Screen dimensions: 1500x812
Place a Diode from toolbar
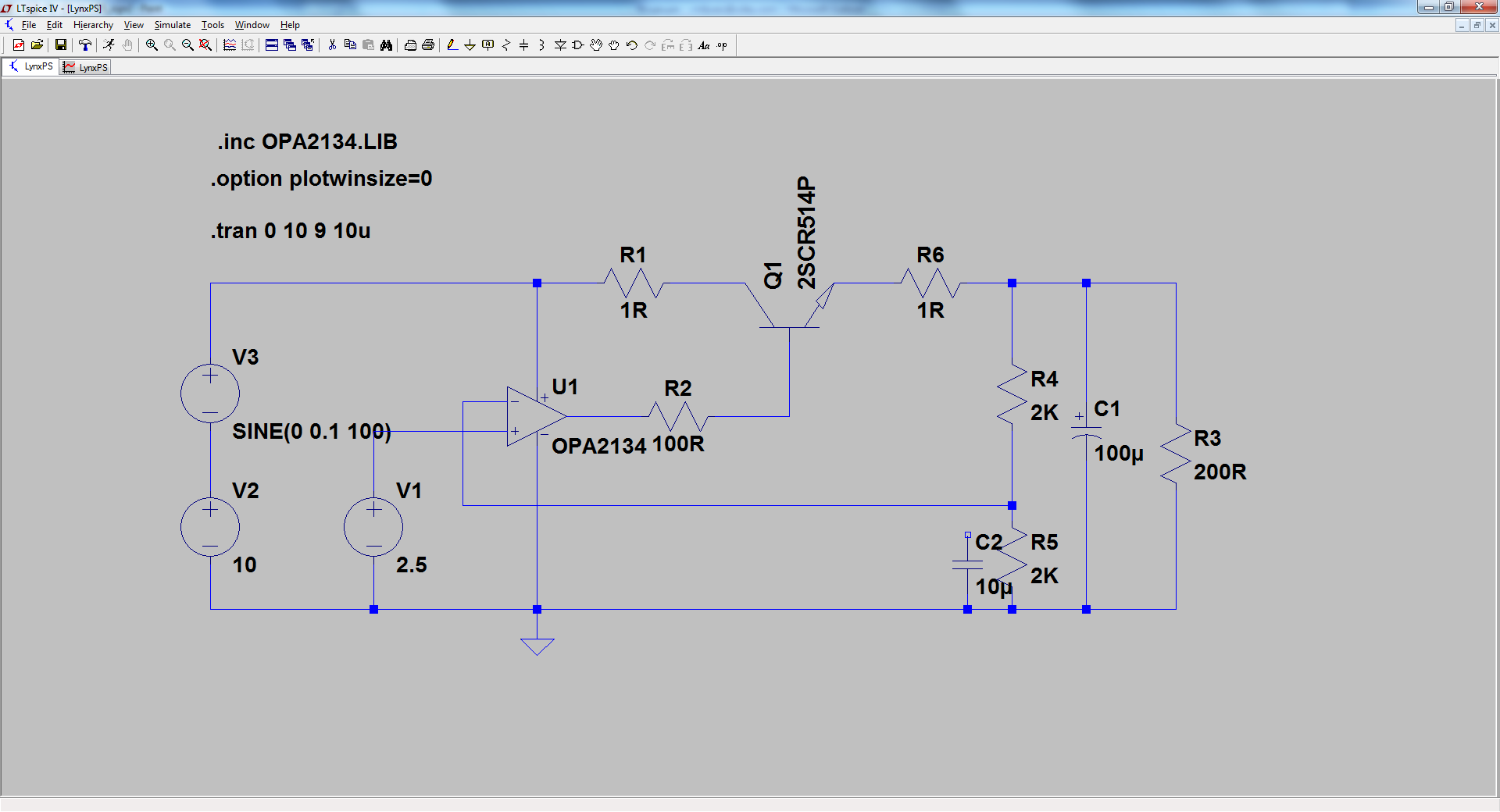coord(560,45)
